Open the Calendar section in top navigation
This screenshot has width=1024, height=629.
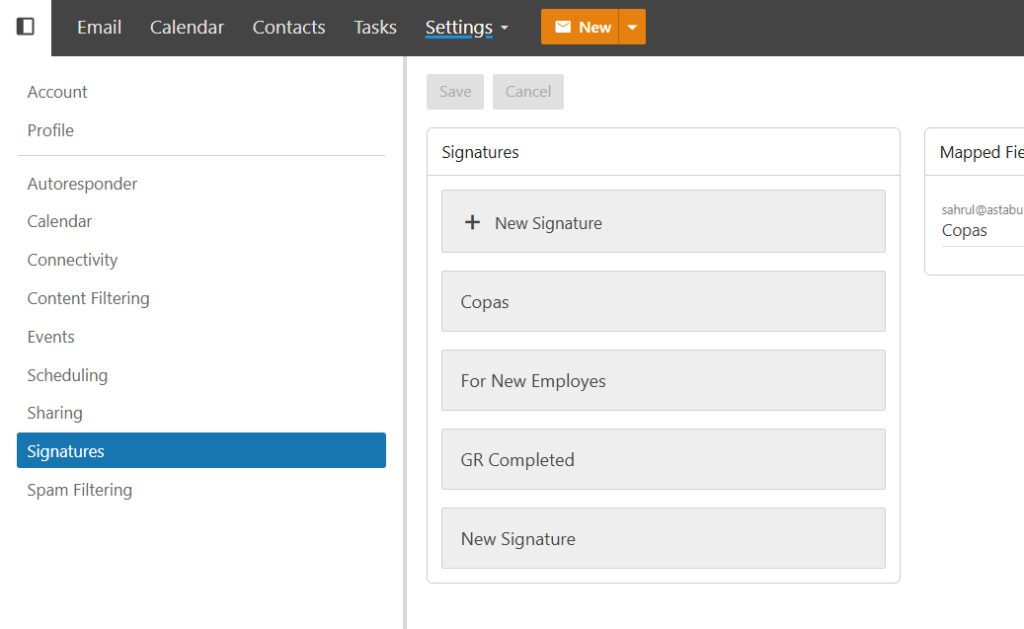click(x=187, y=27)
